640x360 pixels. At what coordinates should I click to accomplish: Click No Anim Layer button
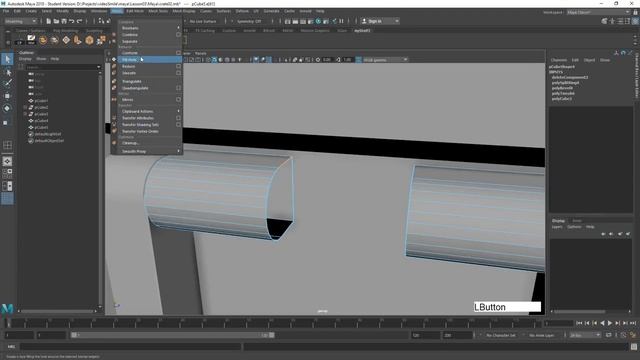click(x=542, y=335)
